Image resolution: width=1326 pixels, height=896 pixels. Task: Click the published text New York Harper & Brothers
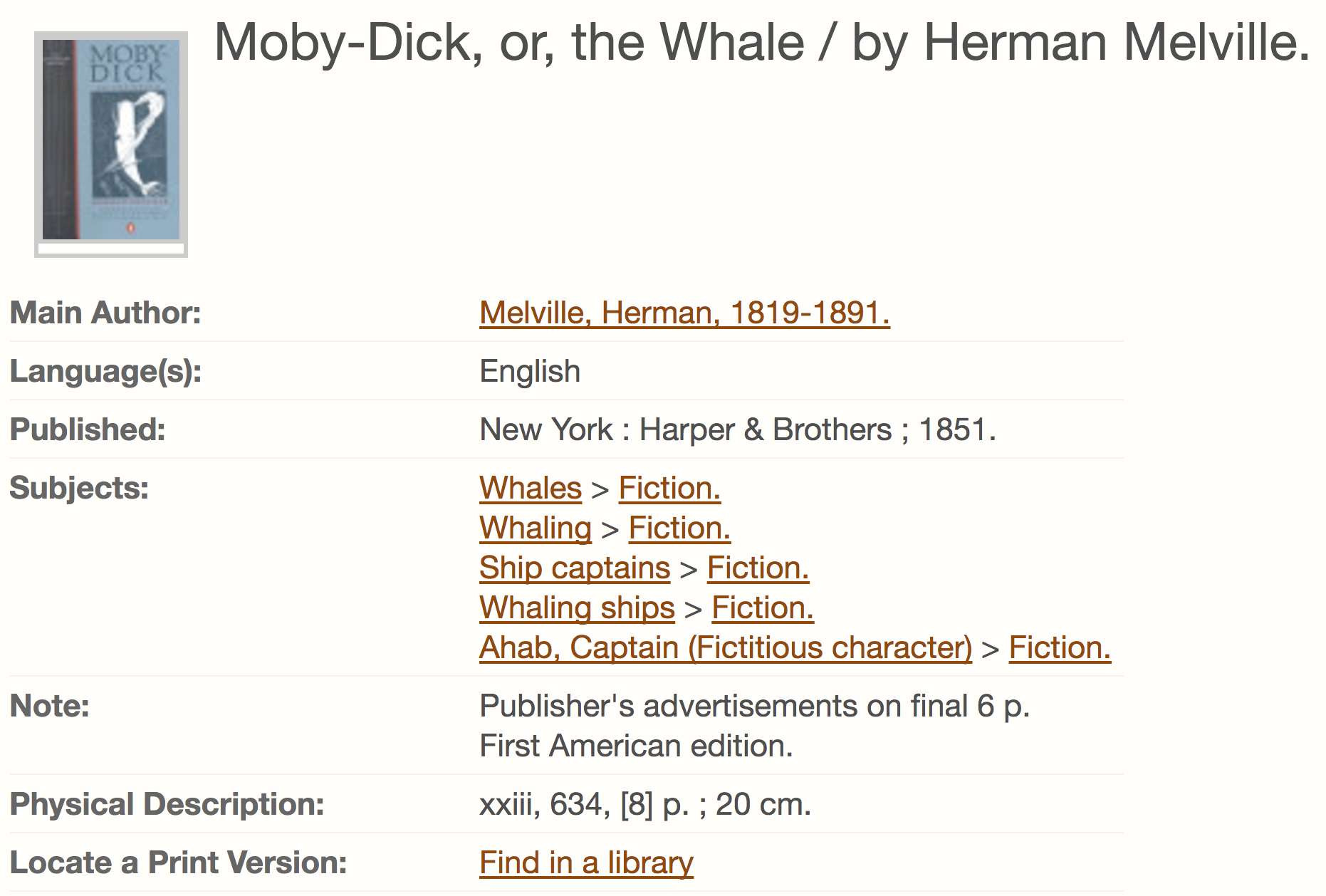coord(737,430)
